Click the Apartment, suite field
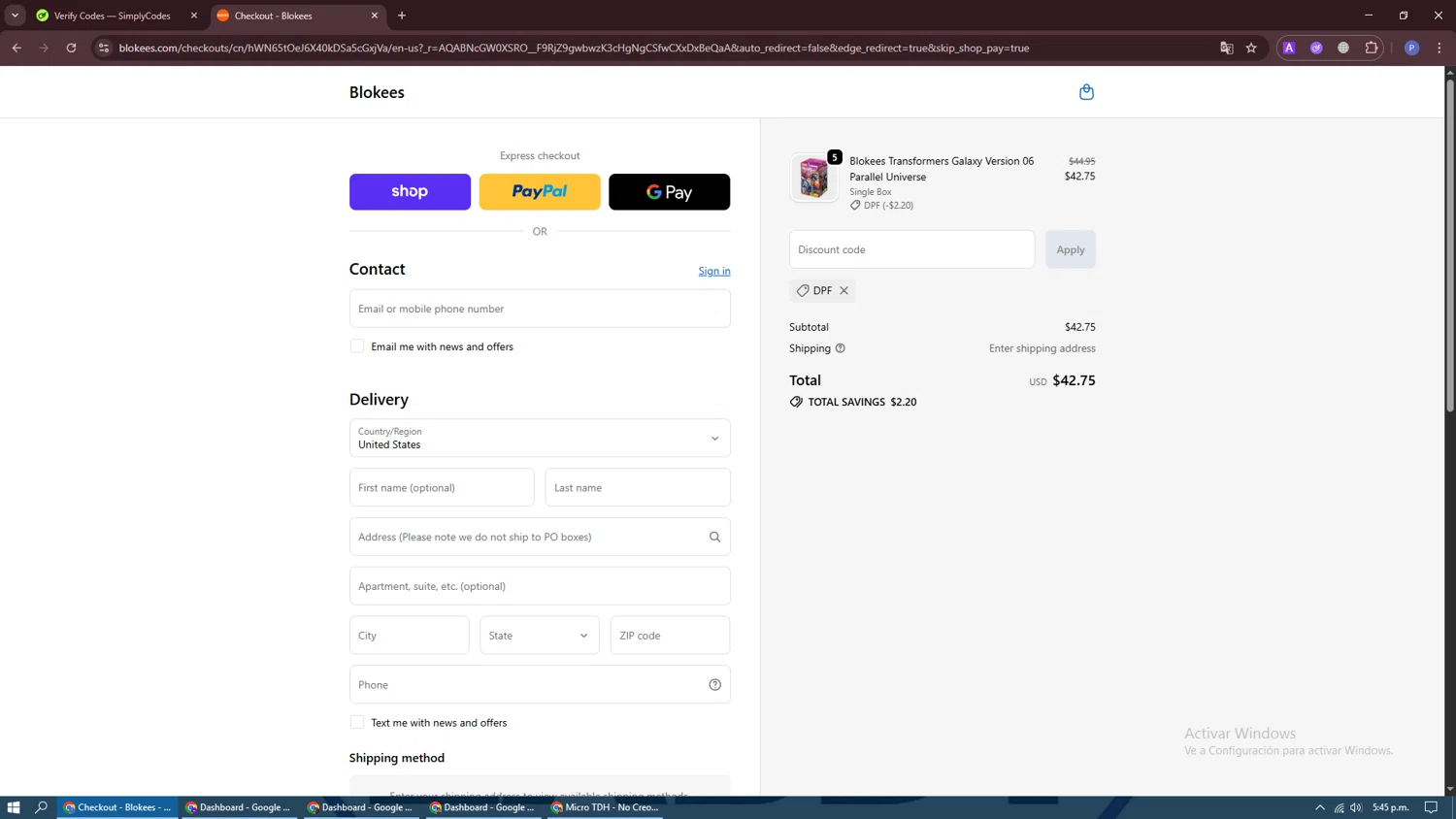The image size is (1456, 819). 540,586
